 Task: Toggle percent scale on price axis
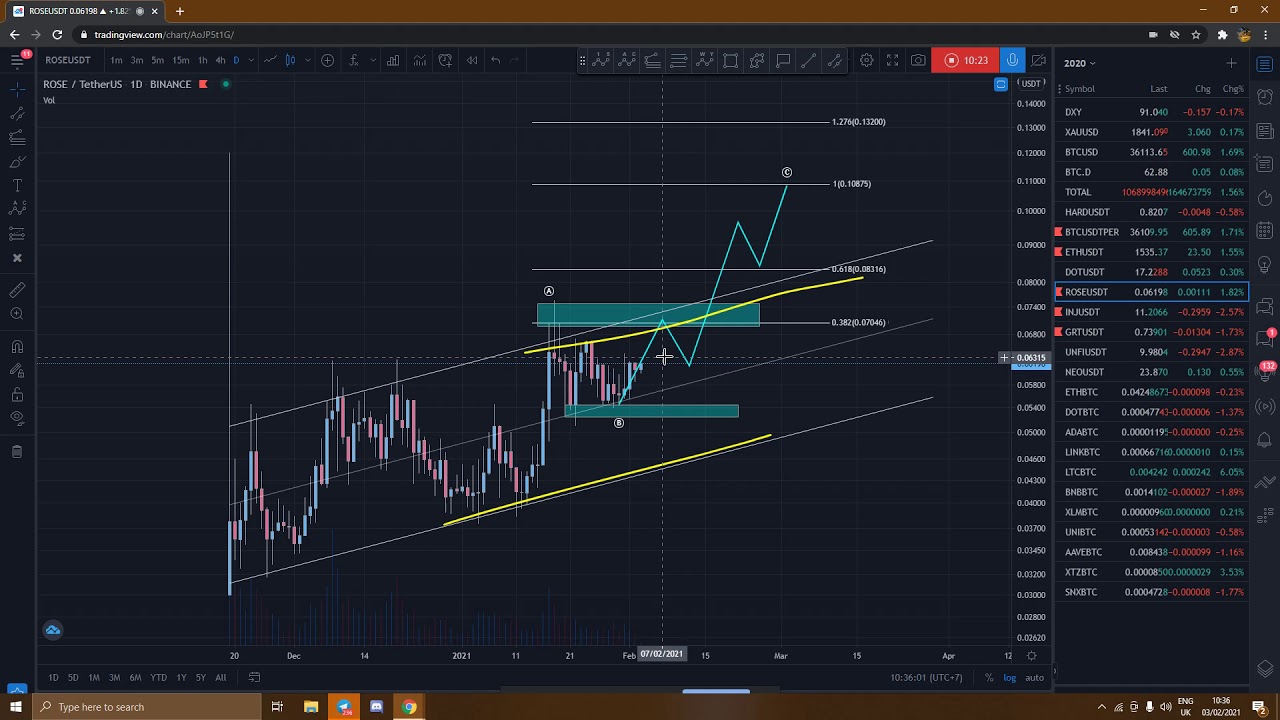[x=989, y=678]
